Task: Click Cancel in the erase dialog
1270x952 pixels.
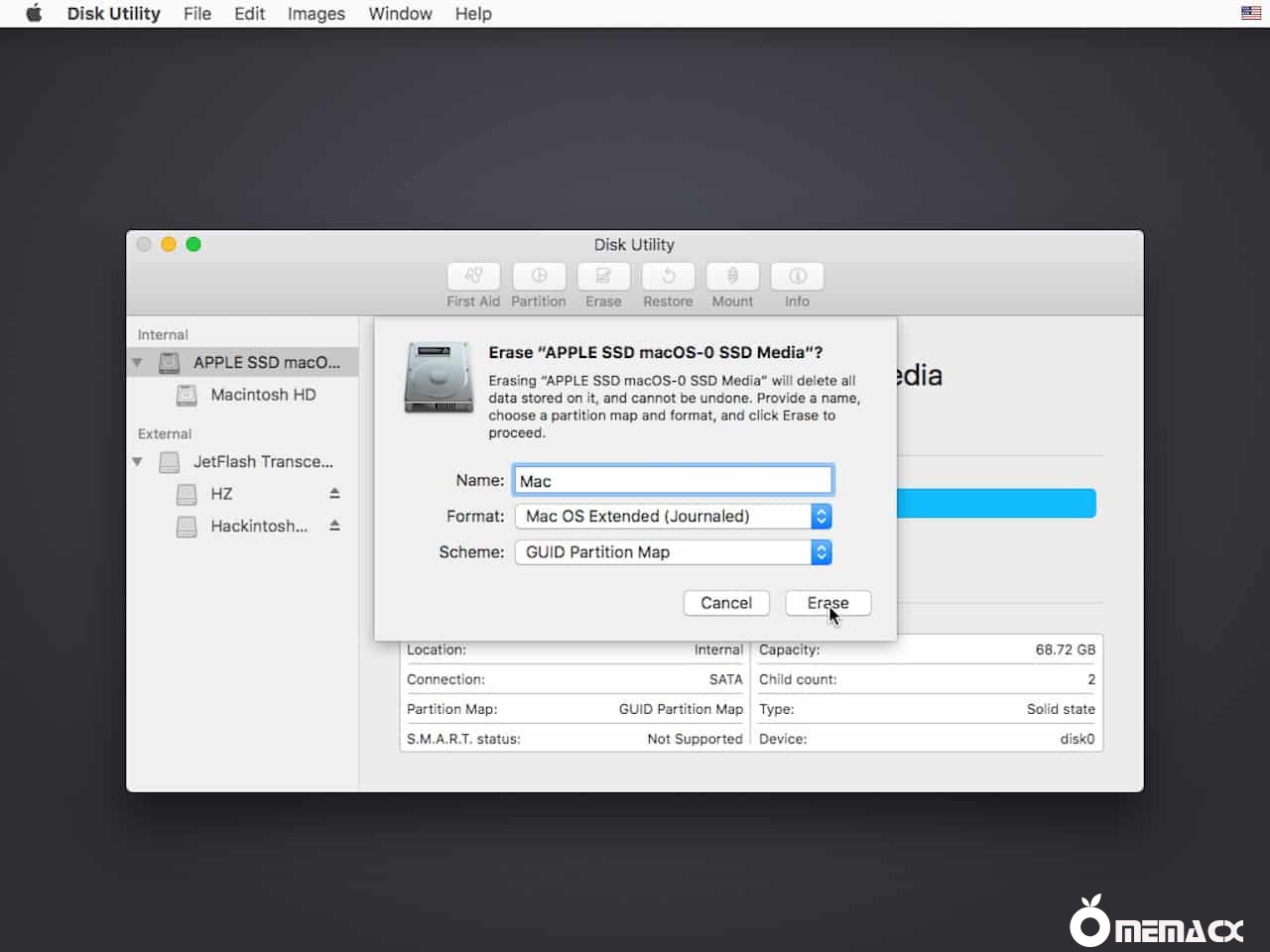Action: 726,603
